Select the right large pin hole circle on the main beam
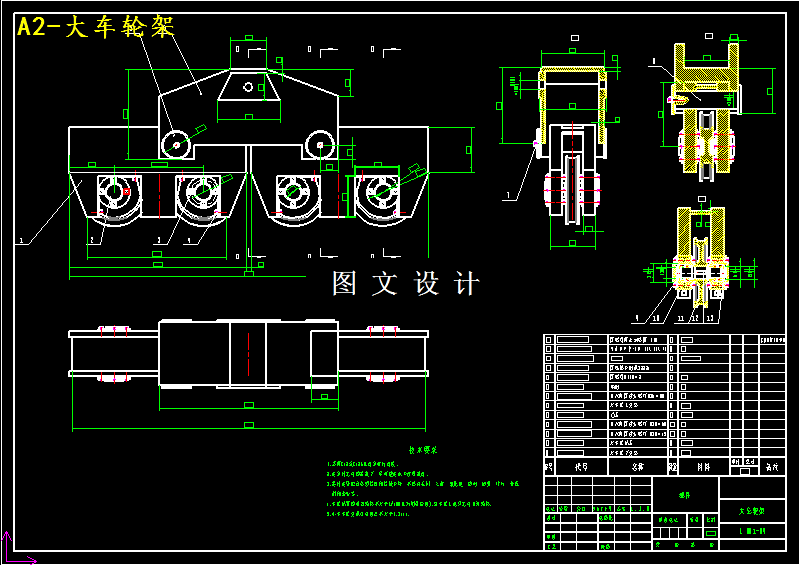 (x=319, y=145)
